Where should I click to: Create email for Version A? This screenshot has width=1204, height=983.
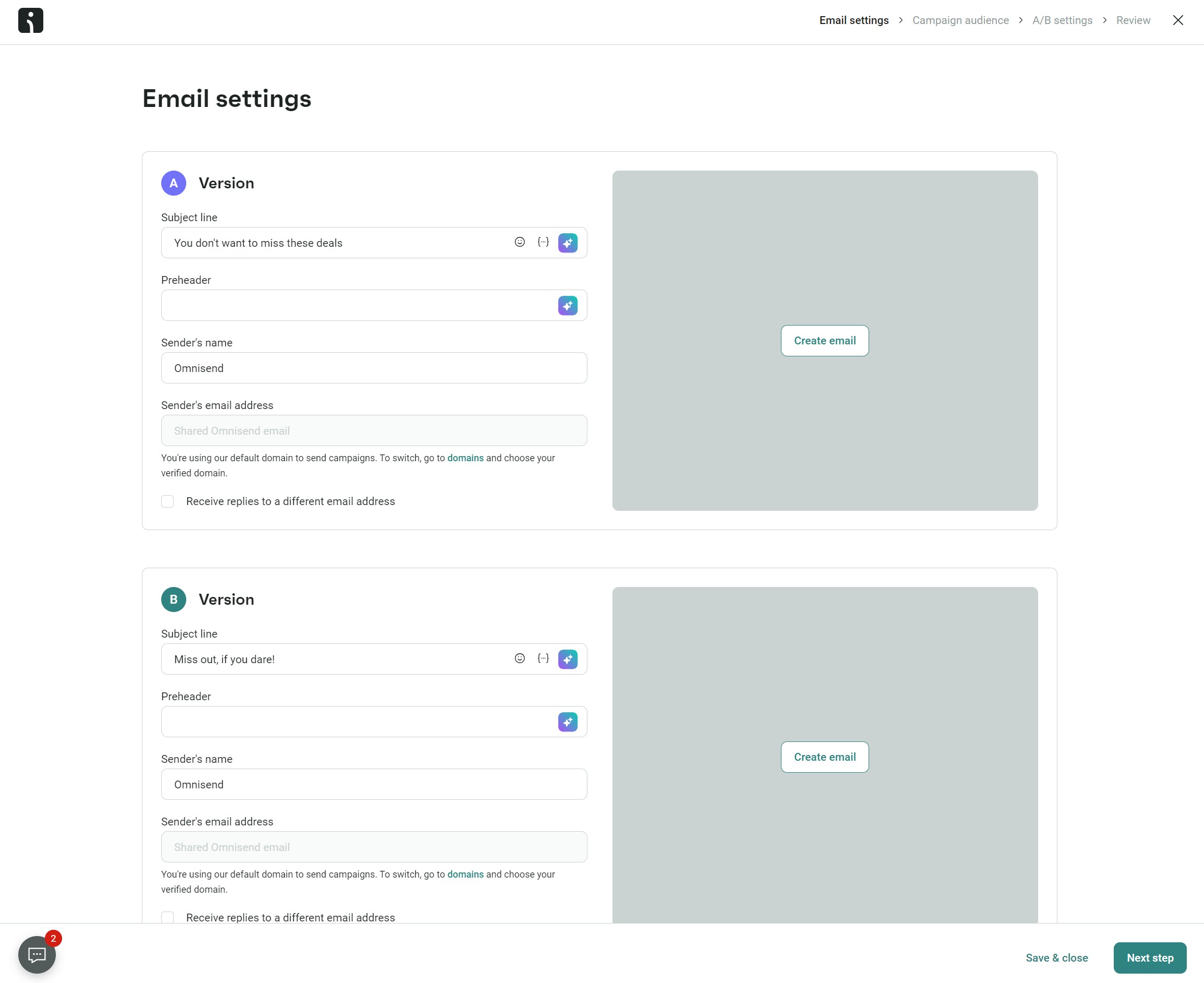point(824,340)
